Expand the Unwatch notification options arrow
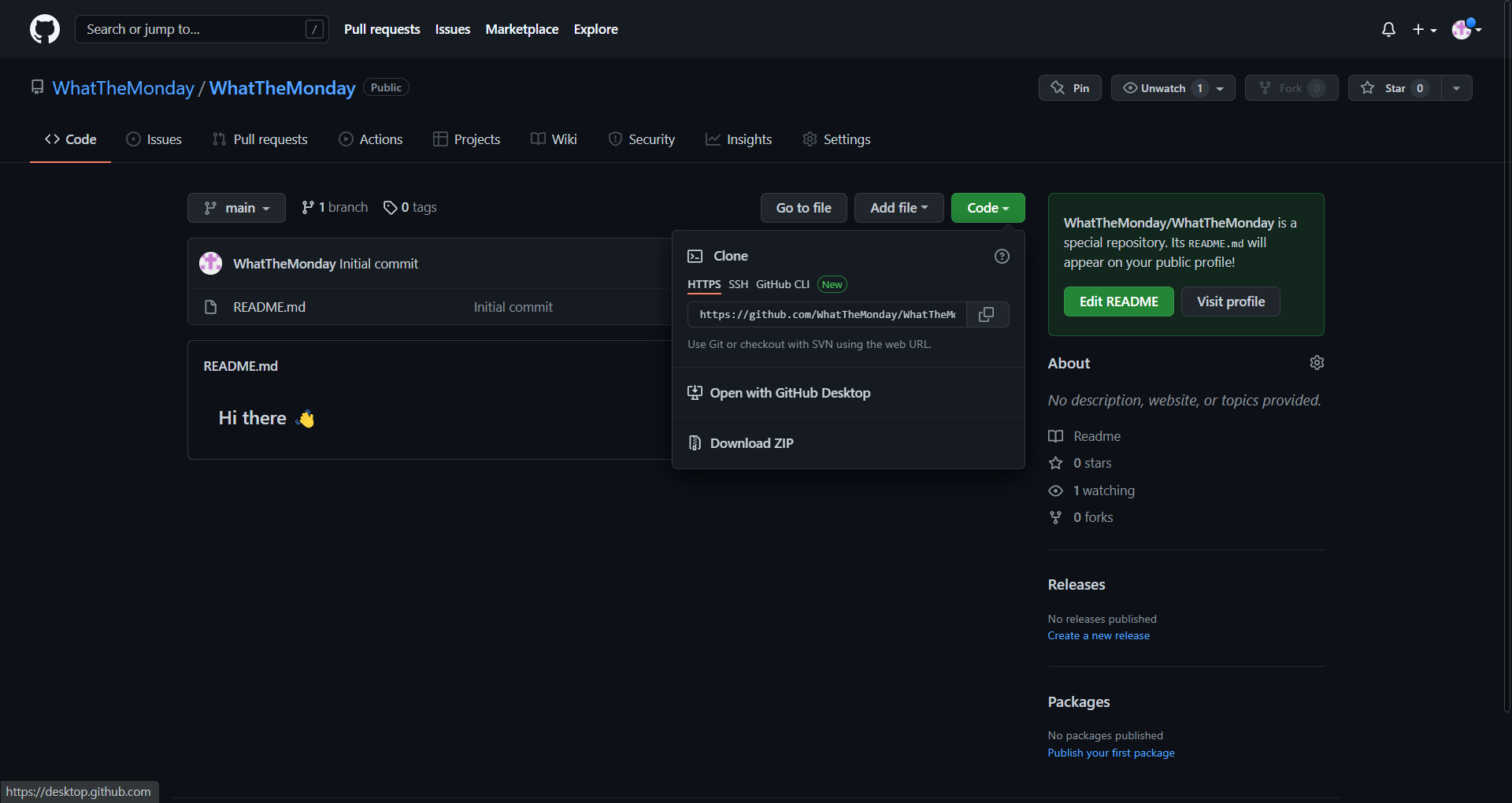 pos(1221,88)
